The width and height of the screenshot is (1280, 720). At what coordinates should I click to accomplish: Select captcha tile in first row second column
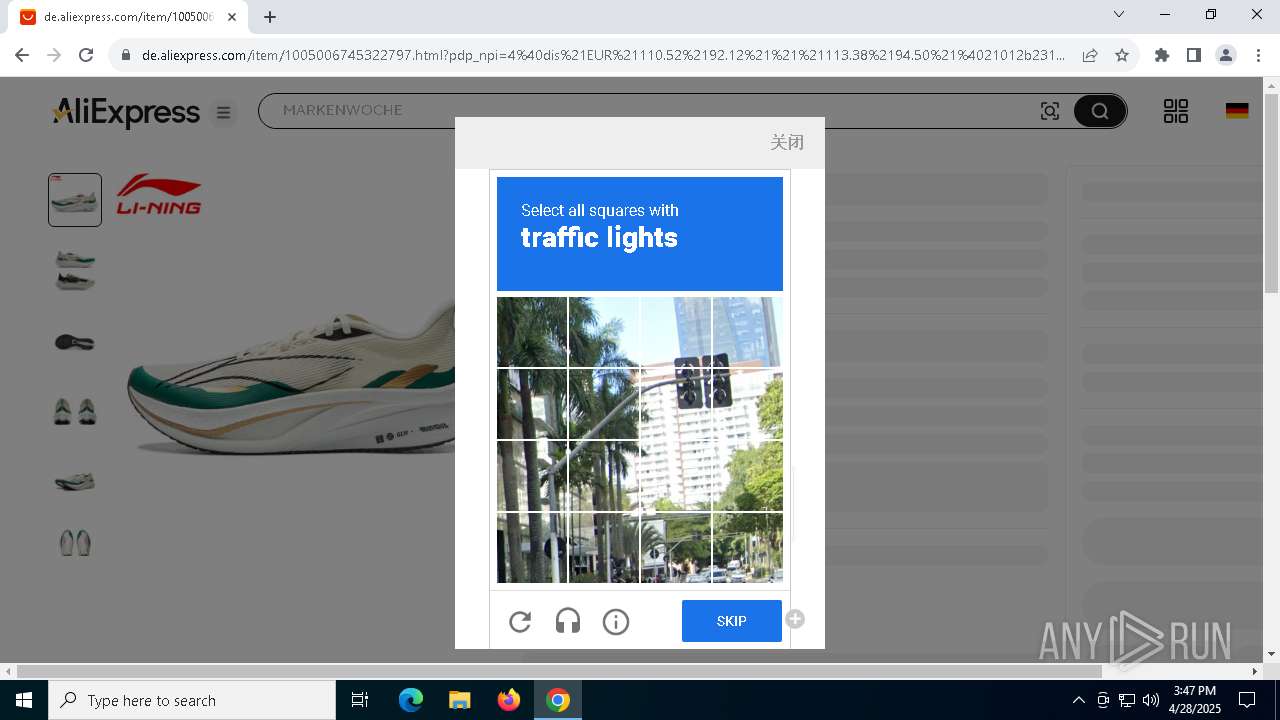coord(604,332)
